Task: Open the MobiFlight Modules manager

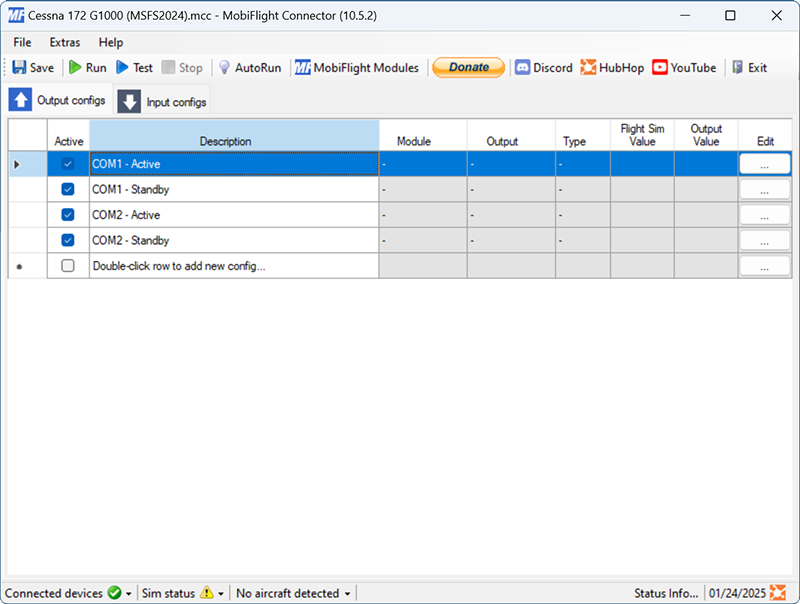Action: click(x=359, y=67)
